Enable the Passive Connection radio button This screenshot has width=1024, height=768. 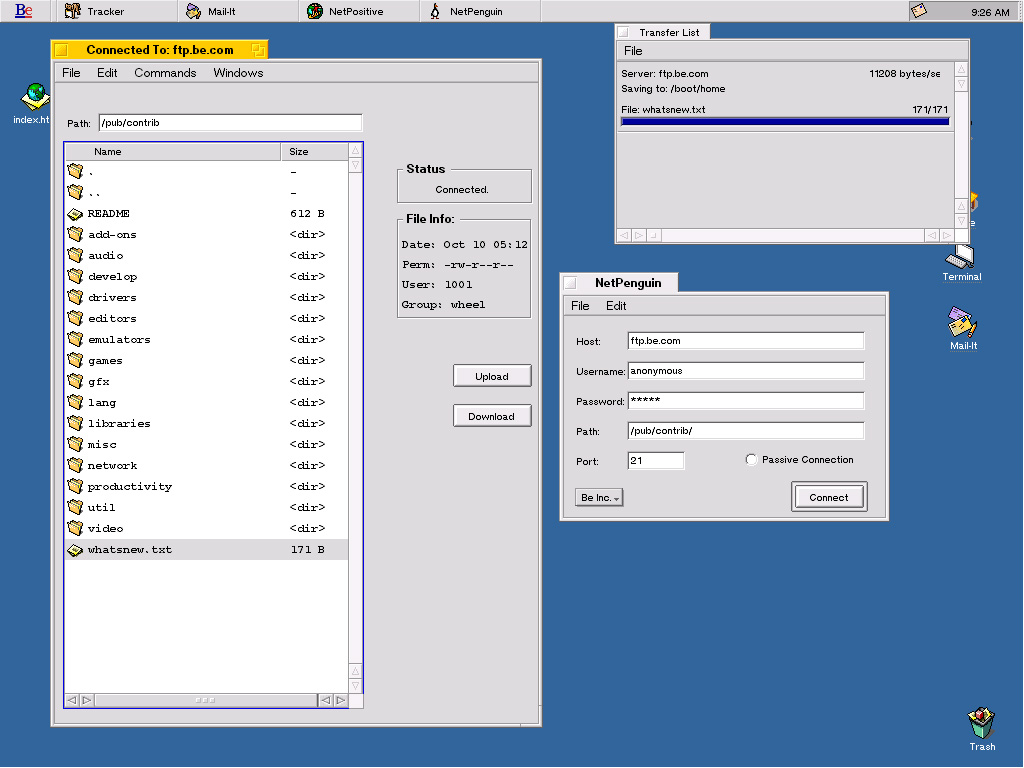(751, 460)
